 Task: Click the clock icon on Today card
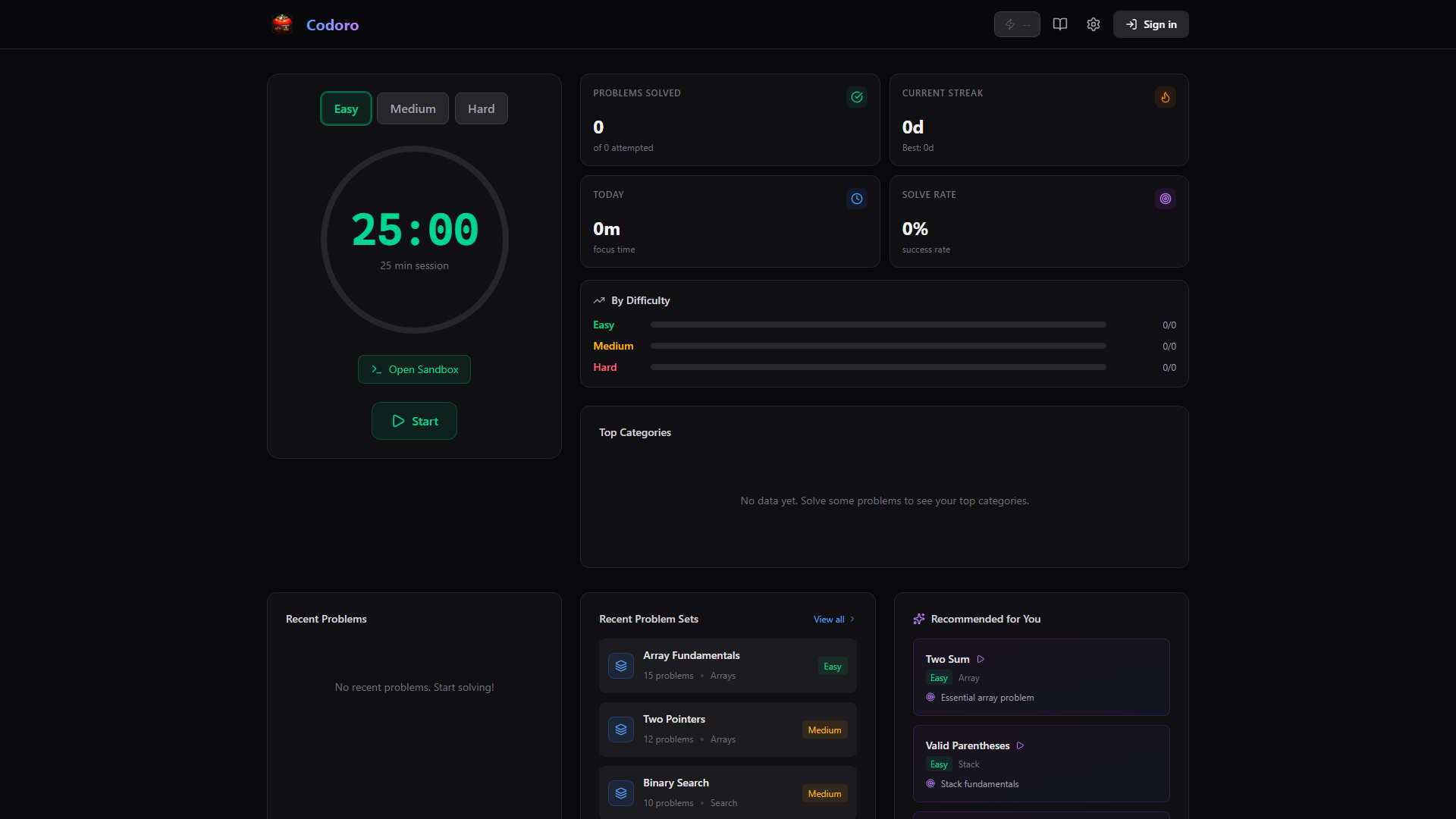click(856, 199)
